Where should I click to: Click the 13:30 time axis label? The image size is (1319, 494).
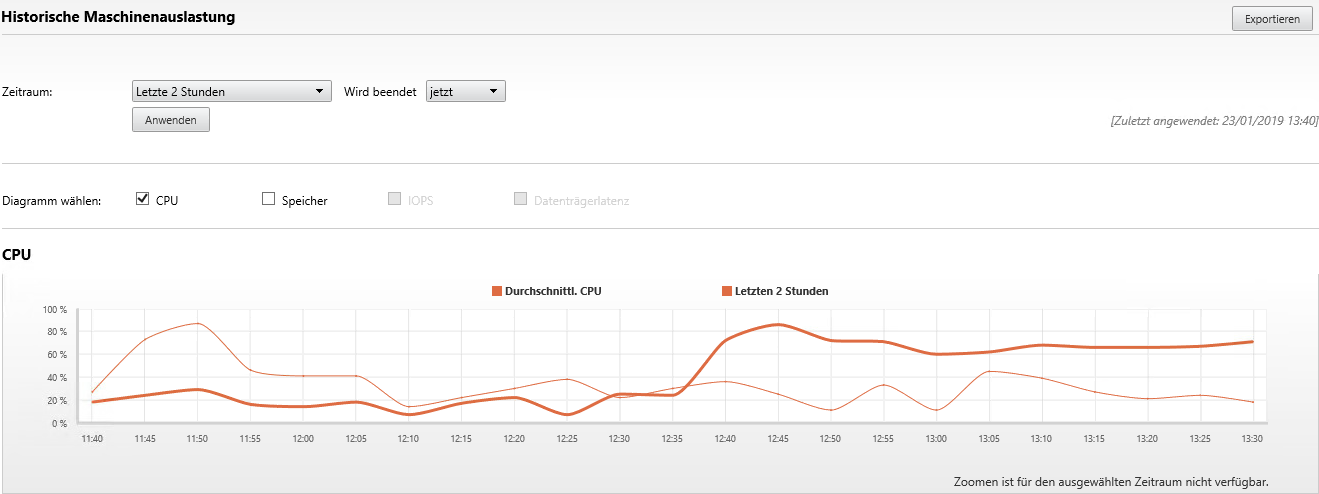click(1251, 438)
